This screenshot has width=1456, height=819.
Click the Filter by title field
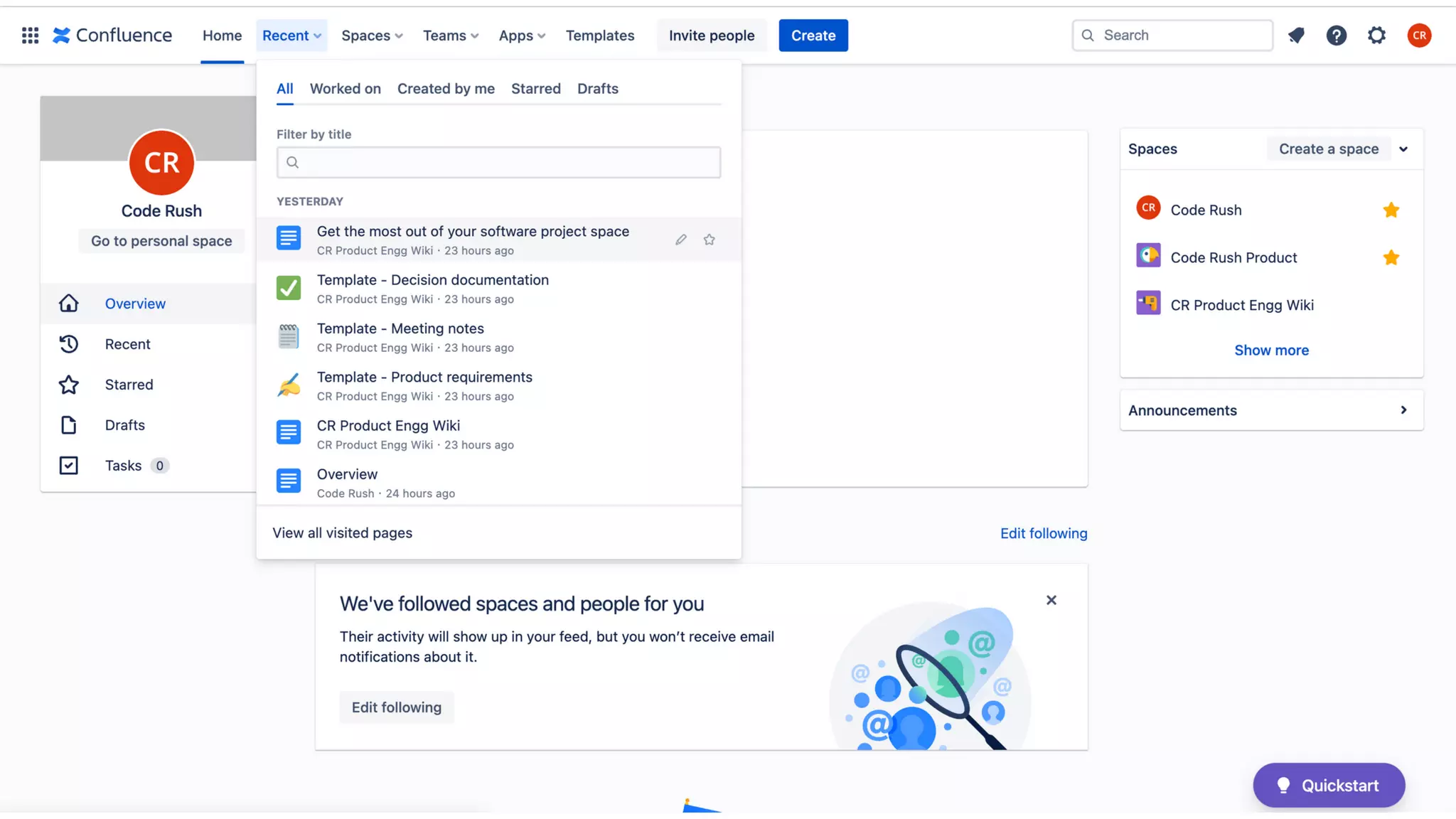coord(498,162)
